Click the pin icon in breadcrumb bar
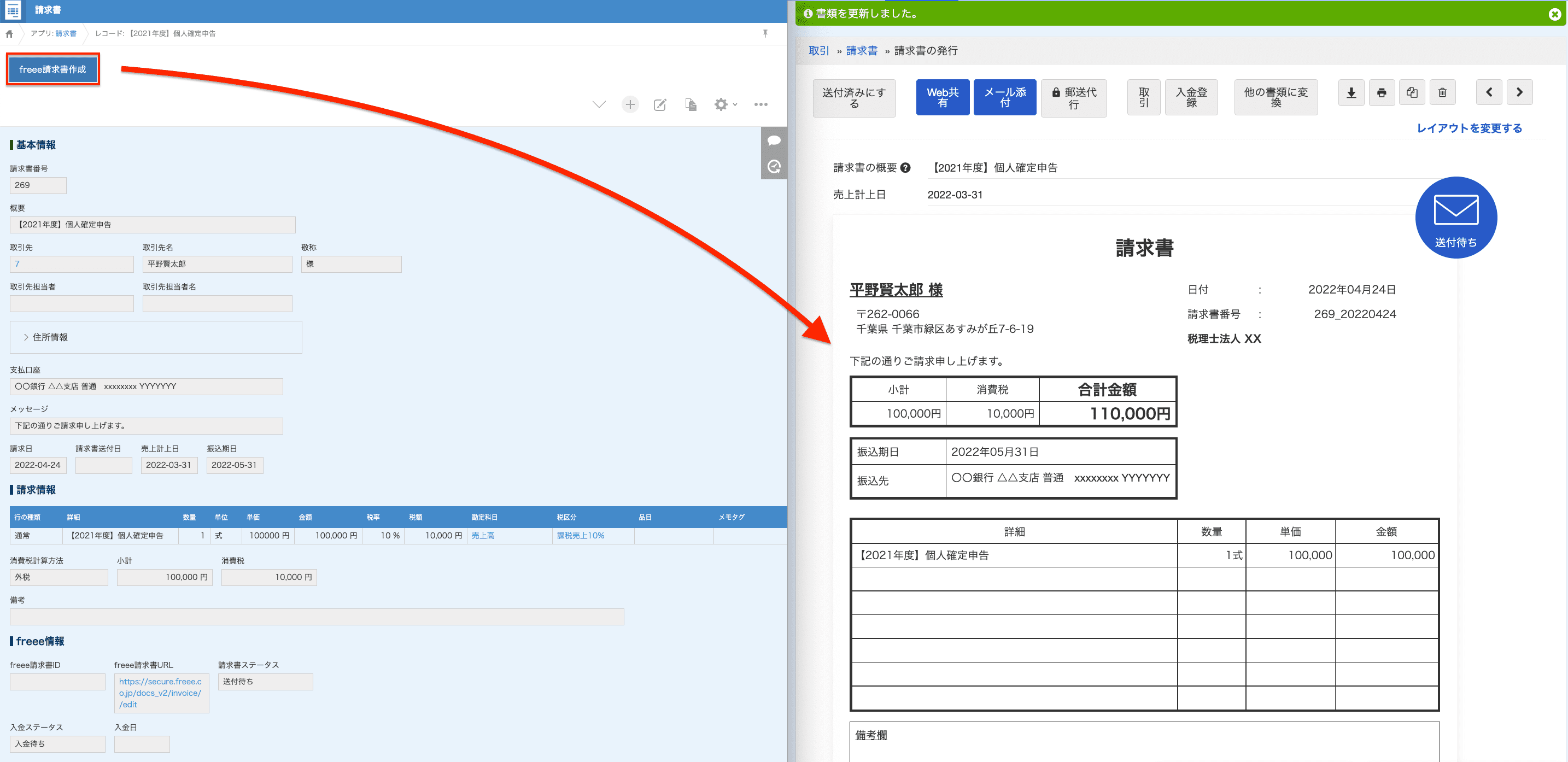Screen dimensions: 1568x762 (765, 34)
